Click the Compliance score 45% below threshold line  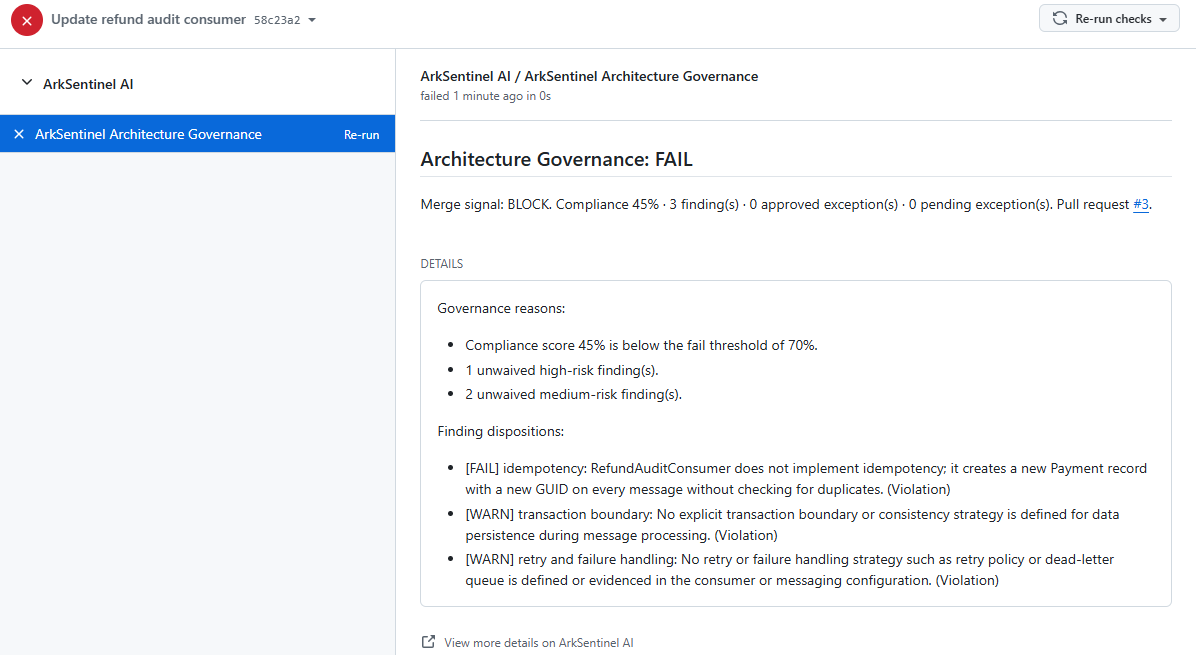(x=641, y=345)
